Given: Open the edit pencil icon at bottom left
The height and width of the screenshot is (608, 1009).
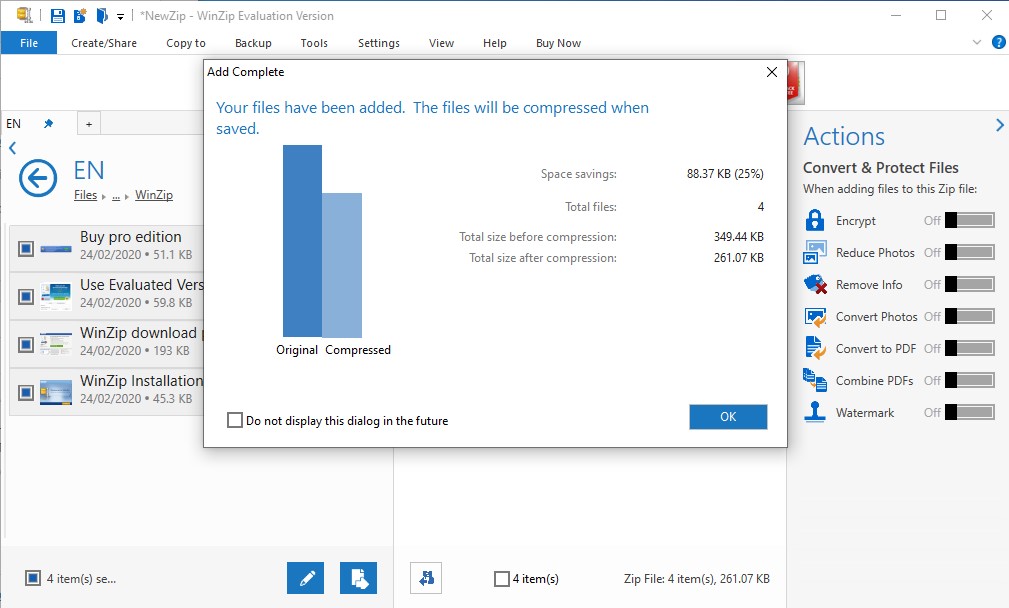Looking at the screenshot, I should coord(305,578).
